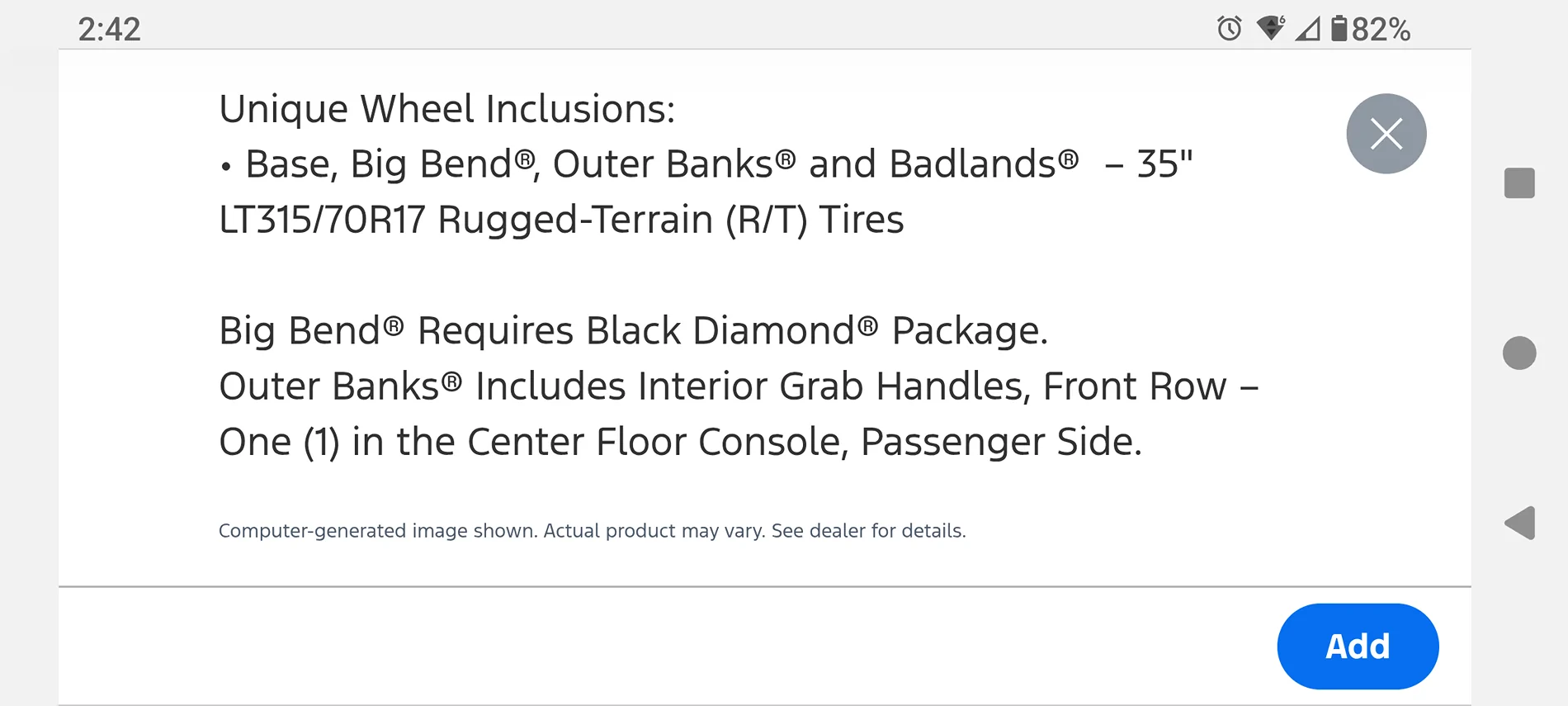Open Android recent apps square
Viewport: 1568px width, 706px height.
[1519, 183]
